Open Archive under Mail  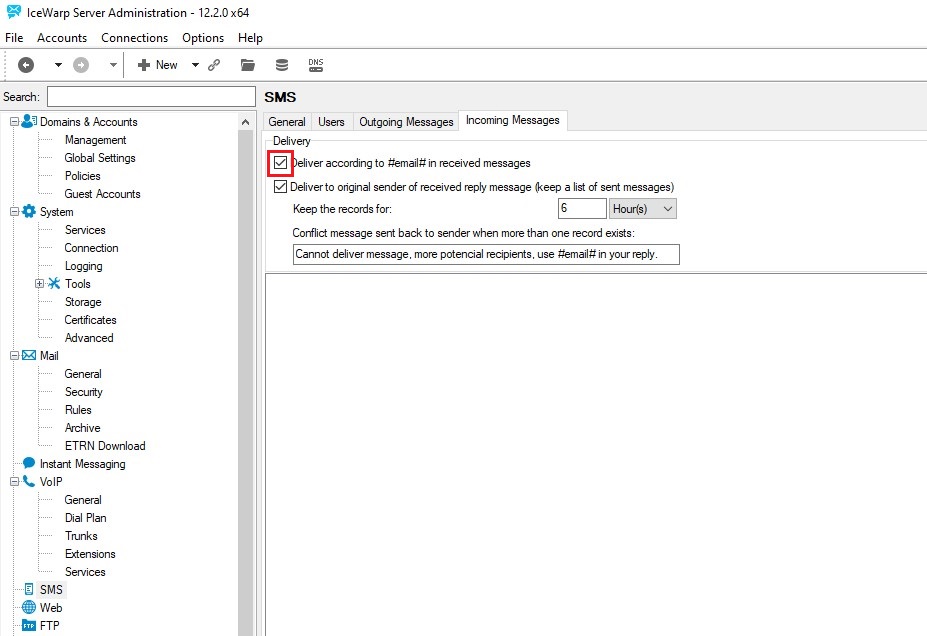[82, 428]
